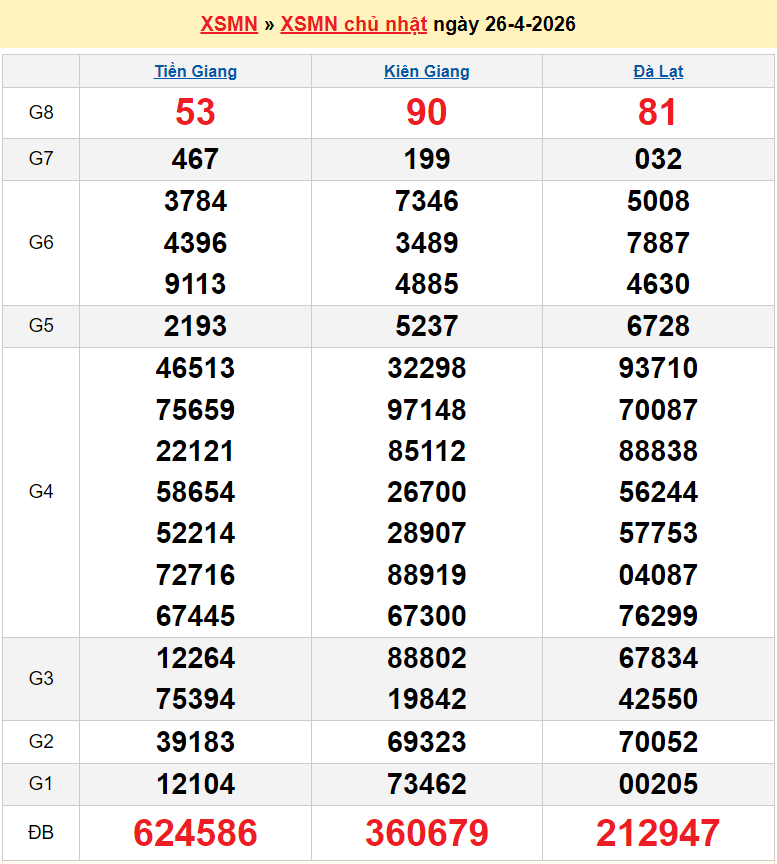Screen dimensions: 777x864
Task: Click the G4 row label
Action: [41, 492]
